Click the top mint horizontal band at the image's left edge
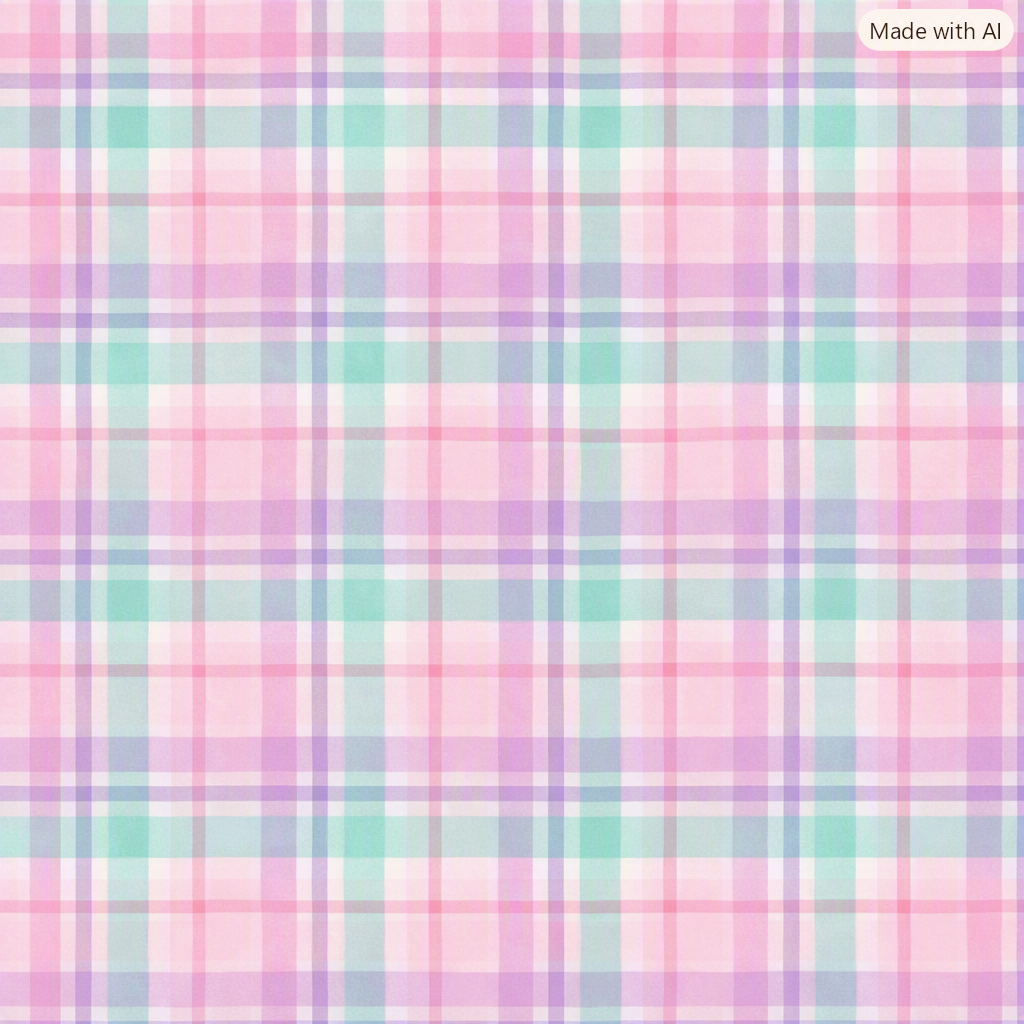1024x1024 pixels. (14, 126)
